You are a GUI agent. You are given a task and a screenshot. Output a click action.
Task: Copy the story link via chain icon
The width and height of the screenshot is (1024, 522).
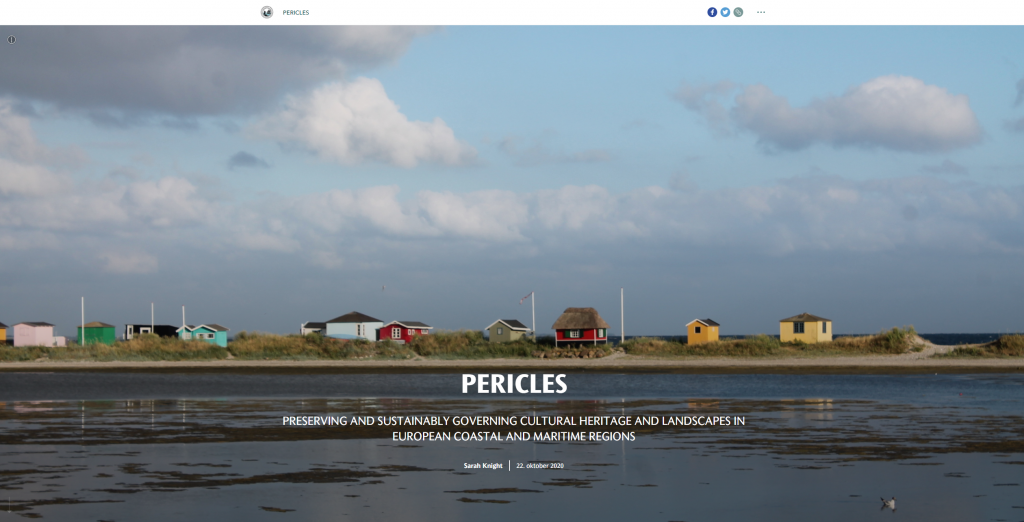coord(738,12)
